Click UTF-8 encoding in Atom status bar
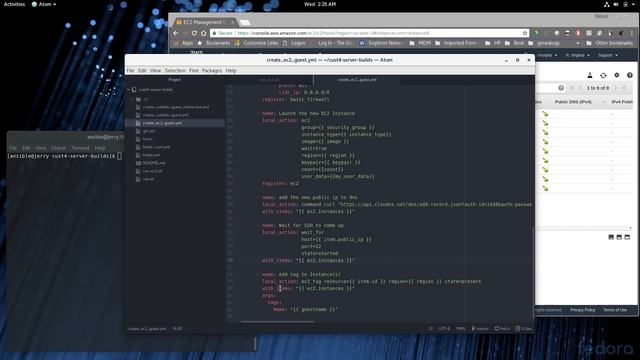 point(444,329)
